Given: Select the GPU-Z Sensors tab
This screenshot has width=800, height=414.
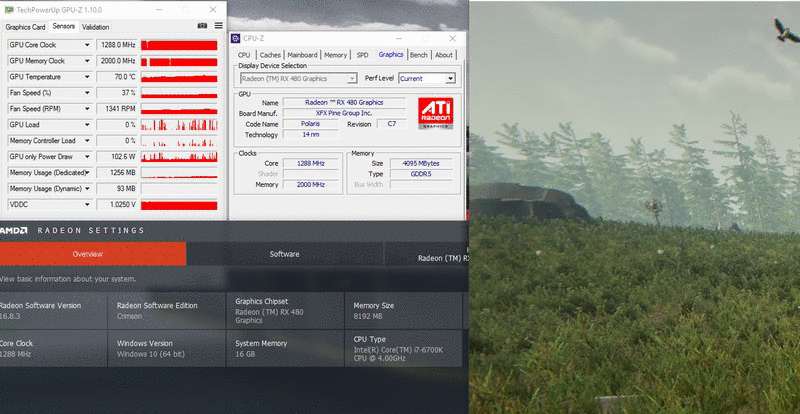Looking at the screenshot, I should pos(64,26).
